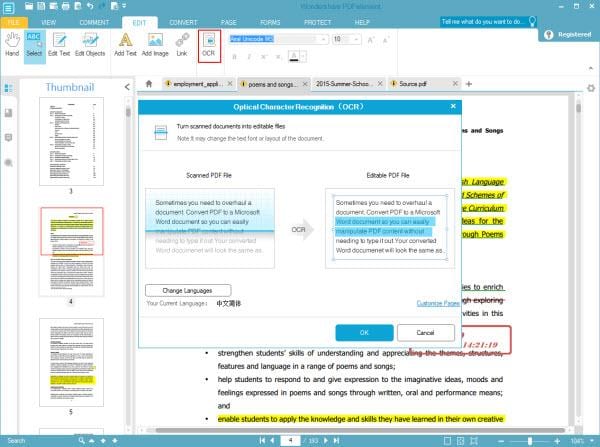This screenshot has width=600, height=447.
Task: Zoom in with the plus button
Action: (x=557, y=441)
